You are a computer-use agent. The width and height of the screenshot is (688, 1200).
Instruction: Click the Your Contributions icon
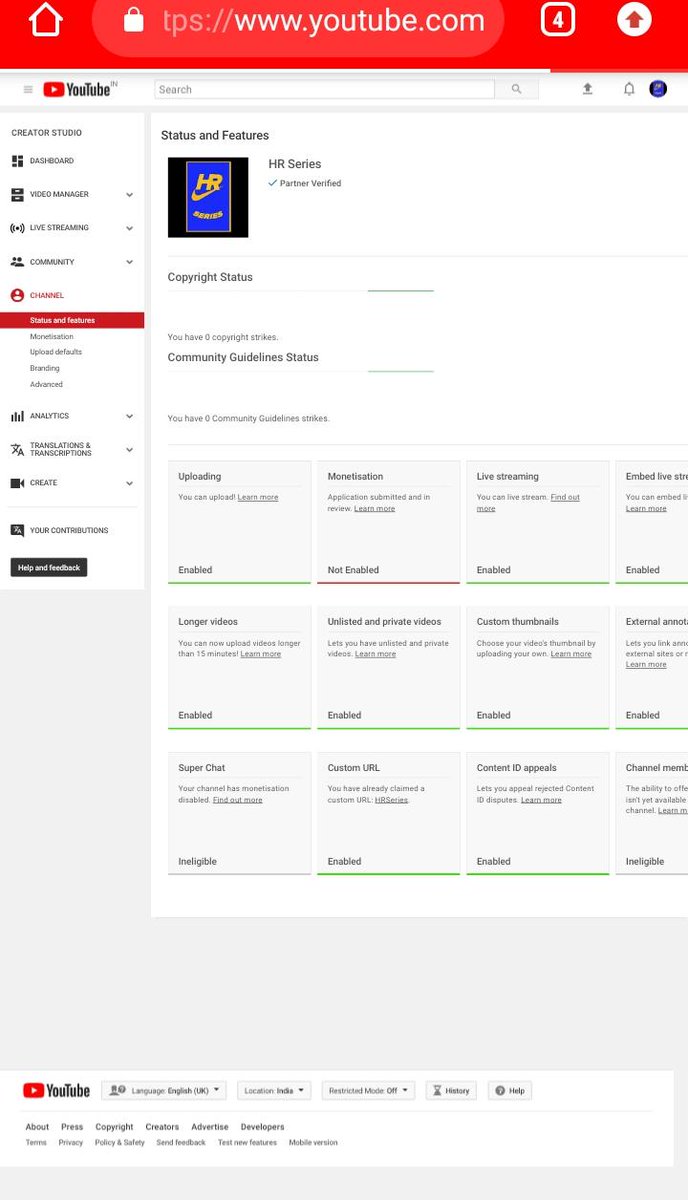tap(17, 531)
